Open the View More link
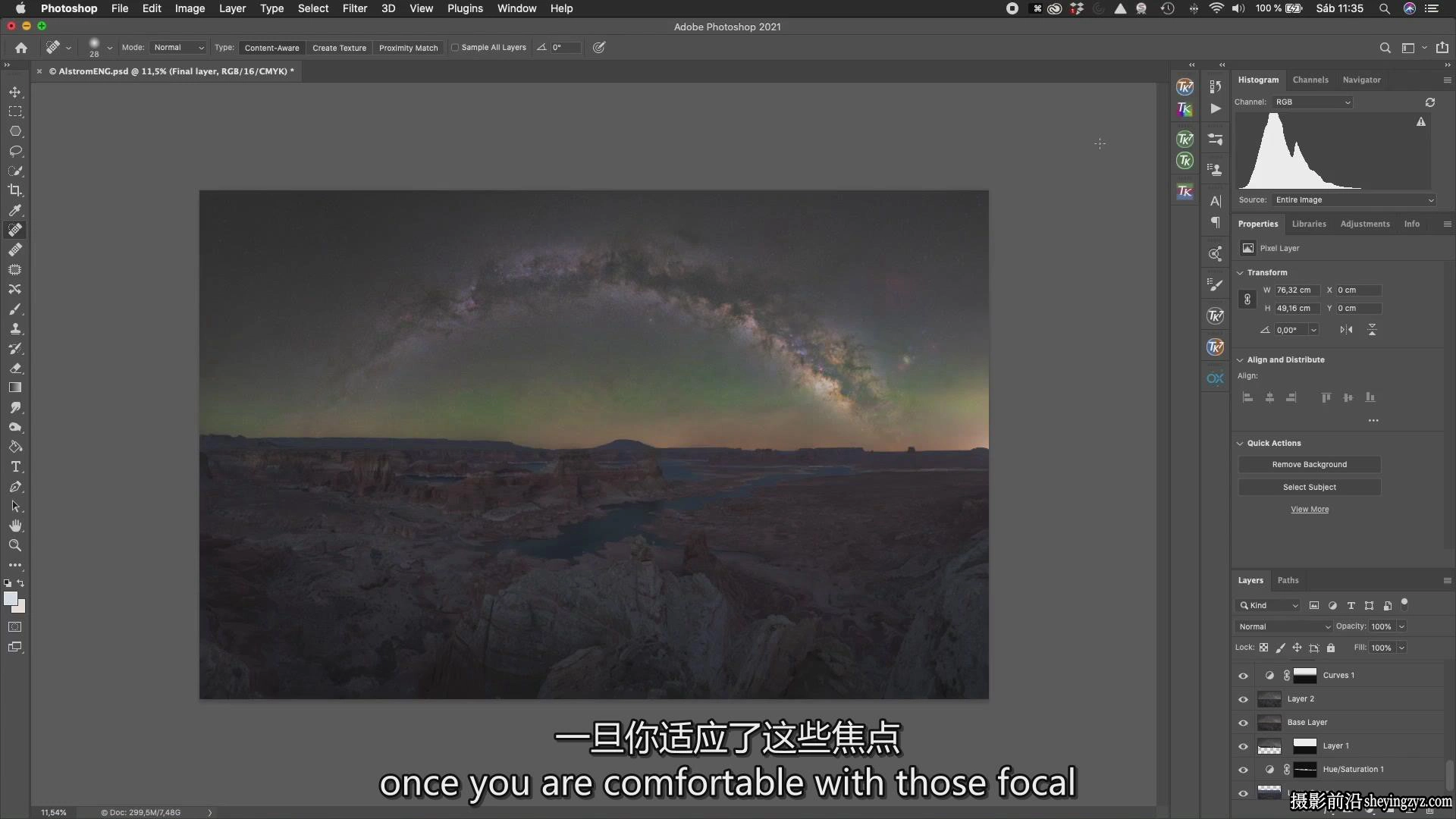The height and width of the screenshot is (819, 1456). pyautogui.click(x=1310, y=510)
